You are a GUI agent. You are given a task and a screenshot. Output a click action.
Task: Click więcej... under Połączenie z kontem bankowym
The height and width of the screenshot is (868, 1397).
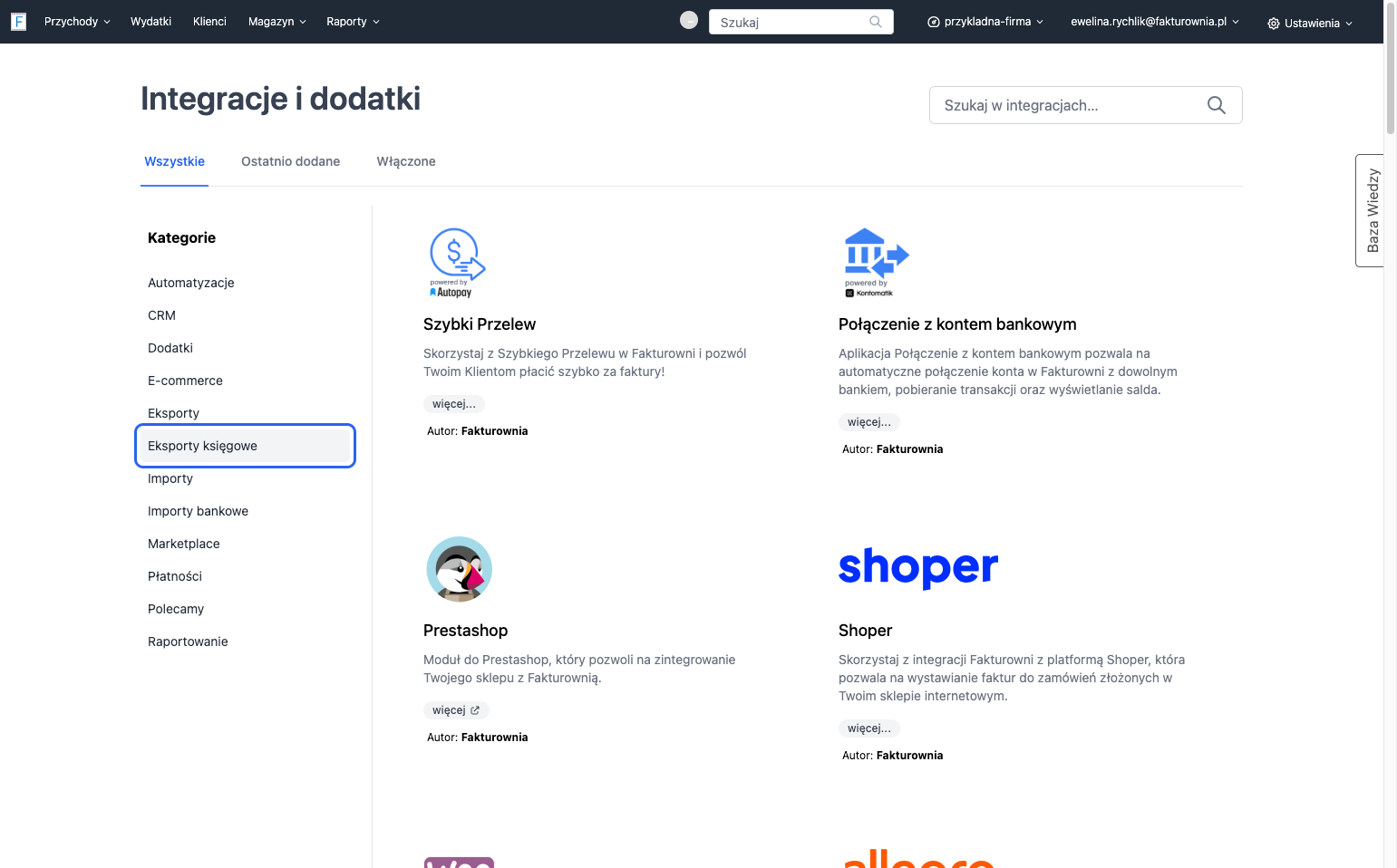[x=869, y=422]
